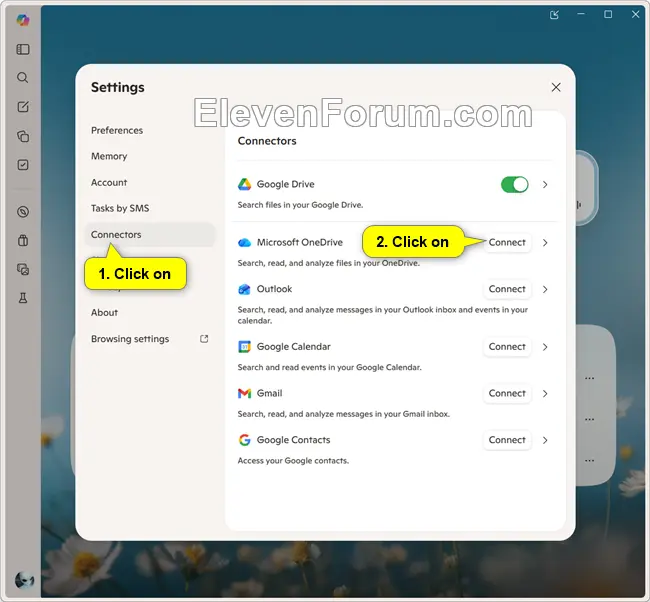Open search from the sidebar magnifier
The height and width of the screenshot is (602, 650).
click(x=23, y=78)
